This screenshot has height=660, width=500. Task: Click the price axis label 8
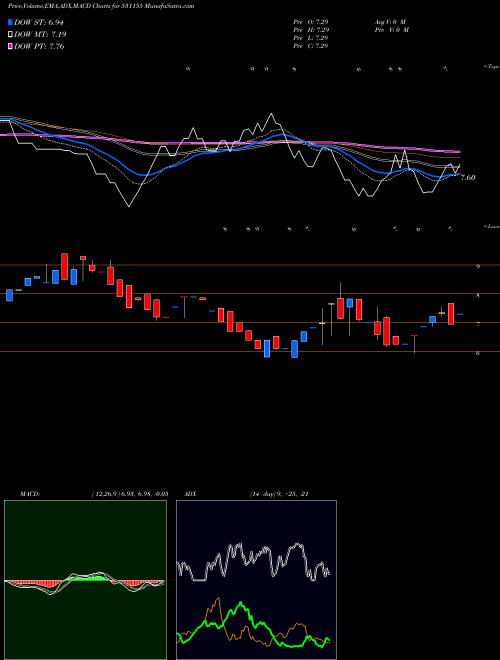coord(478,296)
